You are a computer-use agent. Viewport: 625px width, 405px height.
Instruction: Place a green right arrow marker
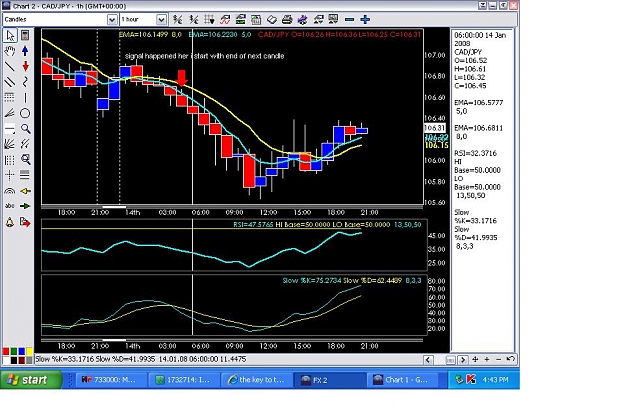click(x=25, y=206)
